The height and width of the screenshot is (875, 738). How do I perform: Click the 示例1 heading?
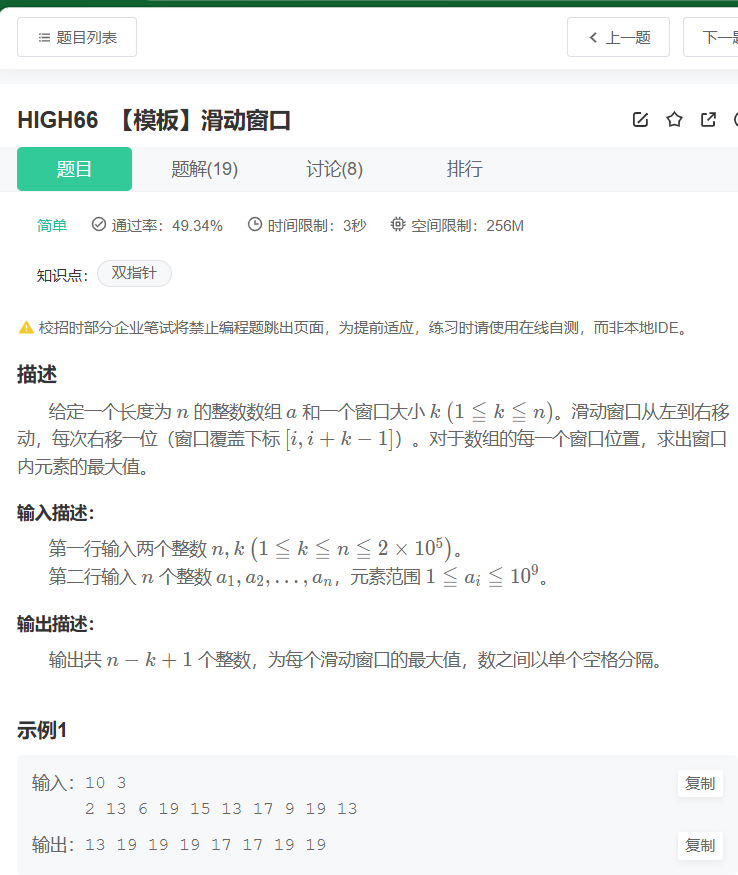point(42,730)
